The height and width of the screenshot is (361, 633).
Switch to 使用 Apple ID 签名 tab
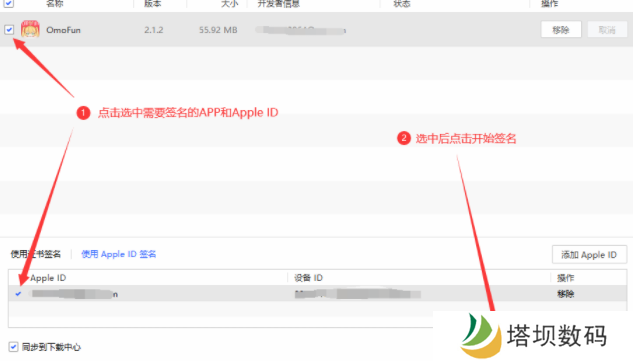119,254
